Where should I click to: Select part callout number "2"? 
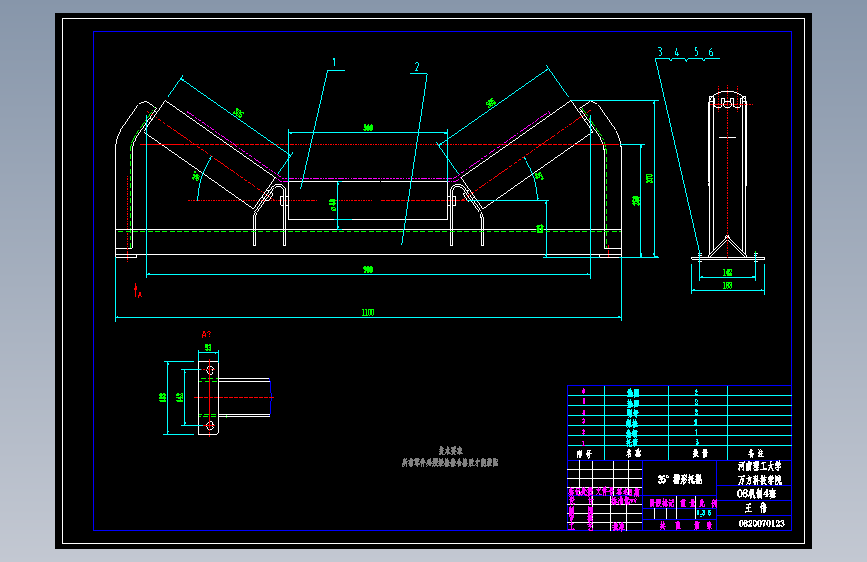[x=417, y=67]
